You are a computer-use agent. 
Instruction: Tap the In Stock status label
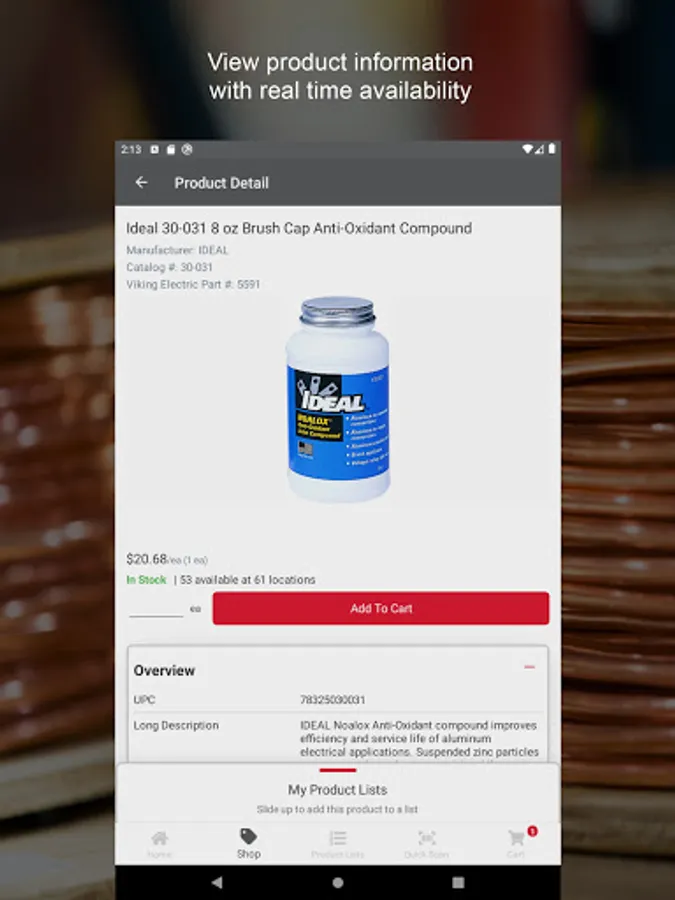(146, 580)
